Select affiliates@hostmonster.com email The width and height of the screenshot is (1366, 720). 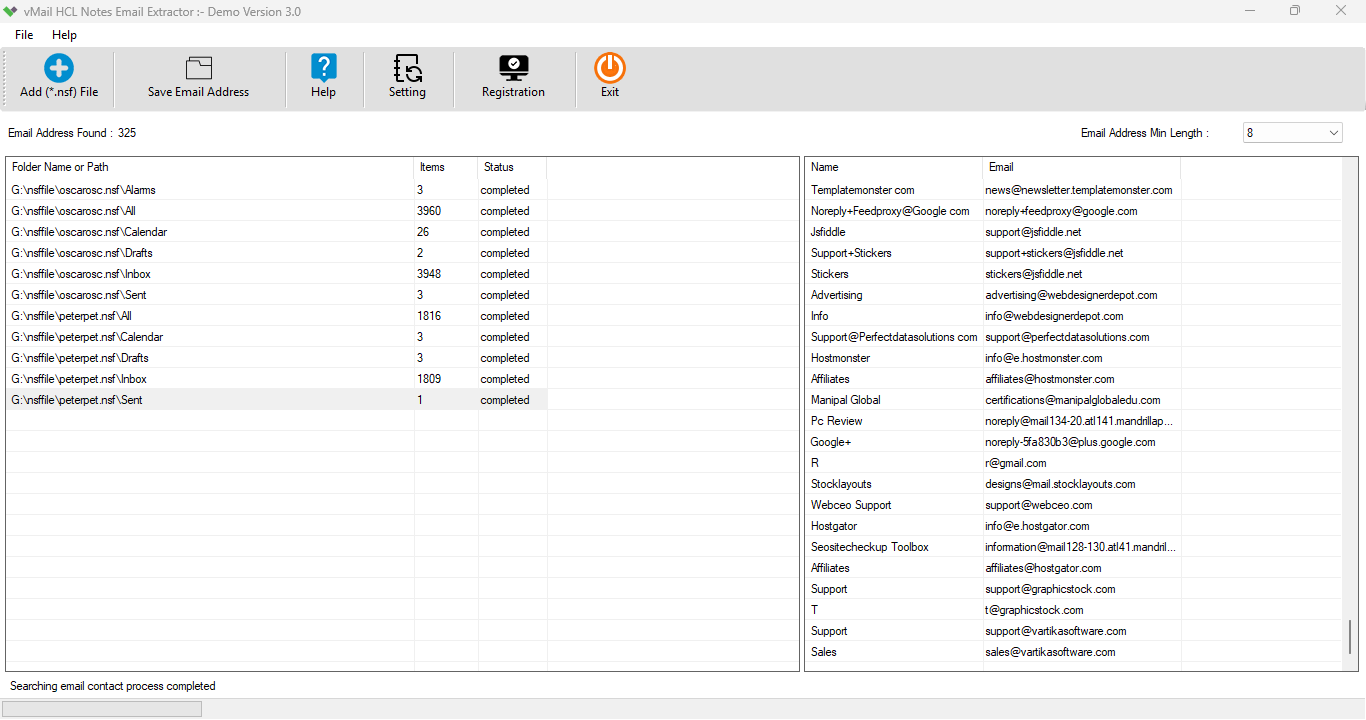point(1050,379)
